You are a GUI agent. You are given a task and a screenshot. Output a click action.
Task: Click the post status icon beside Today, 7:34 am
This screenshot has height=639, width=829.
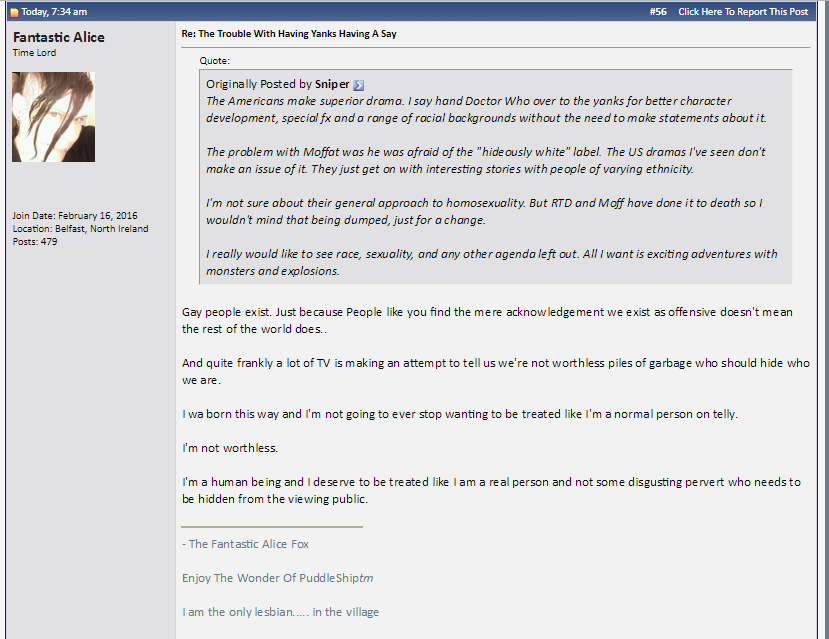[15, 12]
